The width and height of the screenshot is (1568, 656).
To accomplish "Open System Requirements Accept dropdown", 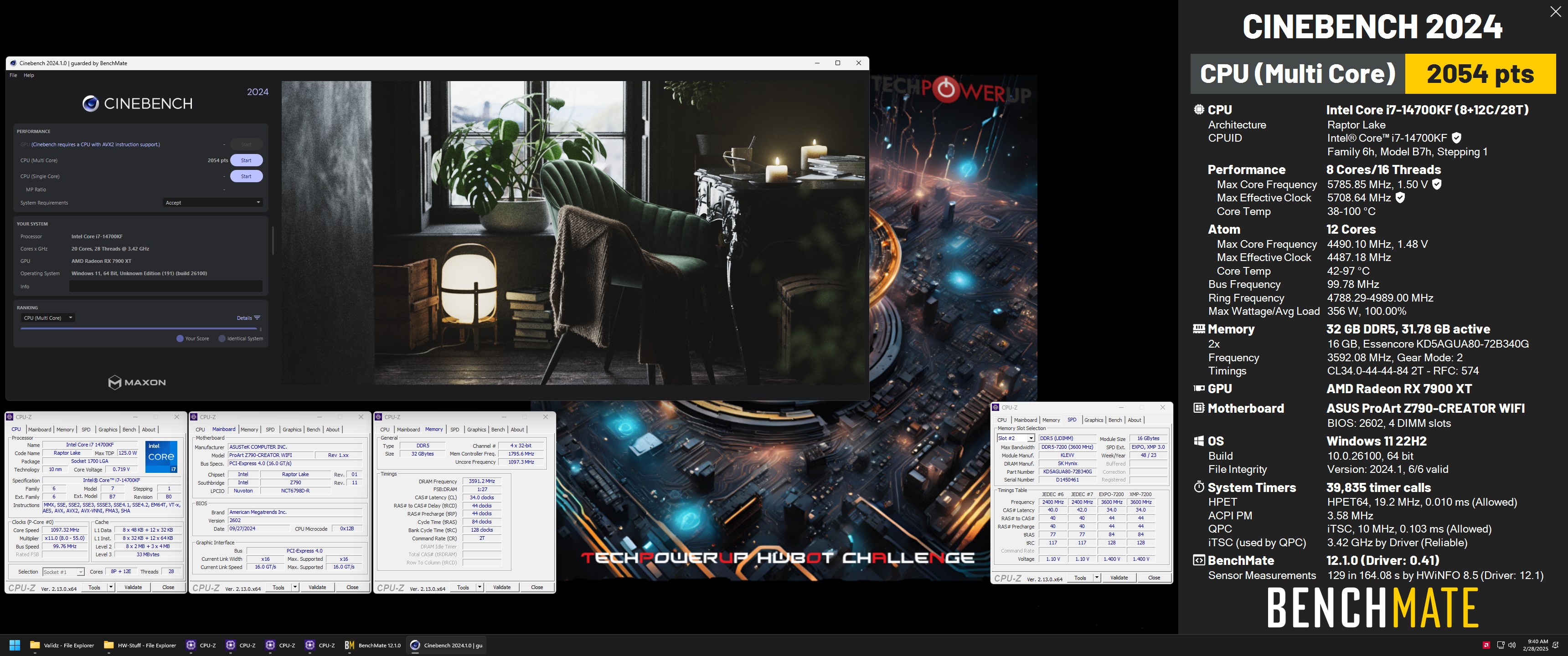I will click(213, 203).
